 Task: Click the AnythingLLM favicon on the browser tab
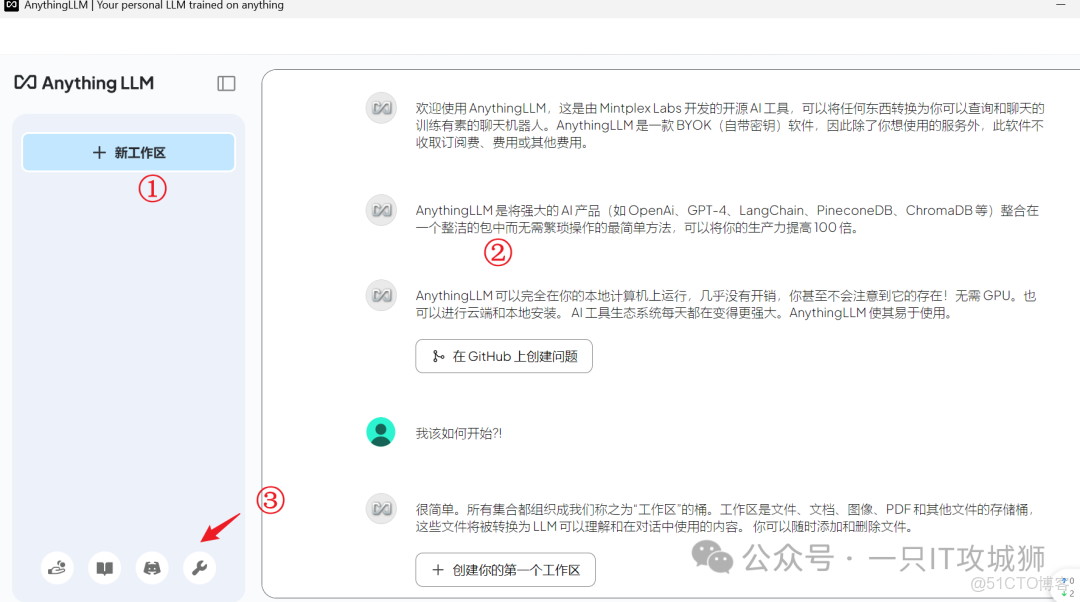tap(9, 7)
